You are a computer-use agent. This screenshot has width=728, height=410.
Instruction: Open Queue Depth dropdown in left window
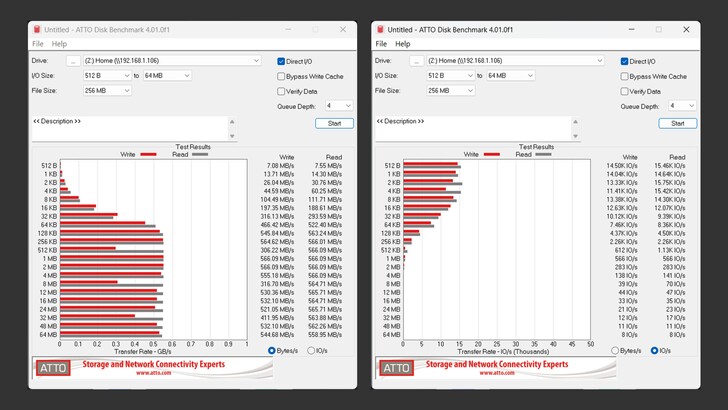pyautogui.click(x=339, y=106)
